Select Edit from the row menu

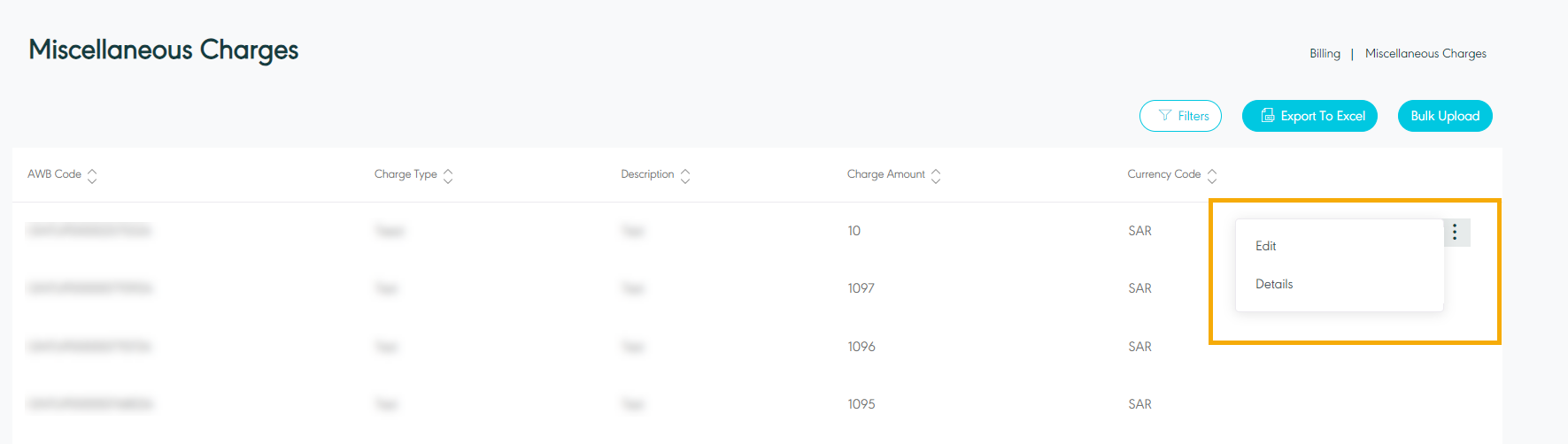pos(1266,246)
